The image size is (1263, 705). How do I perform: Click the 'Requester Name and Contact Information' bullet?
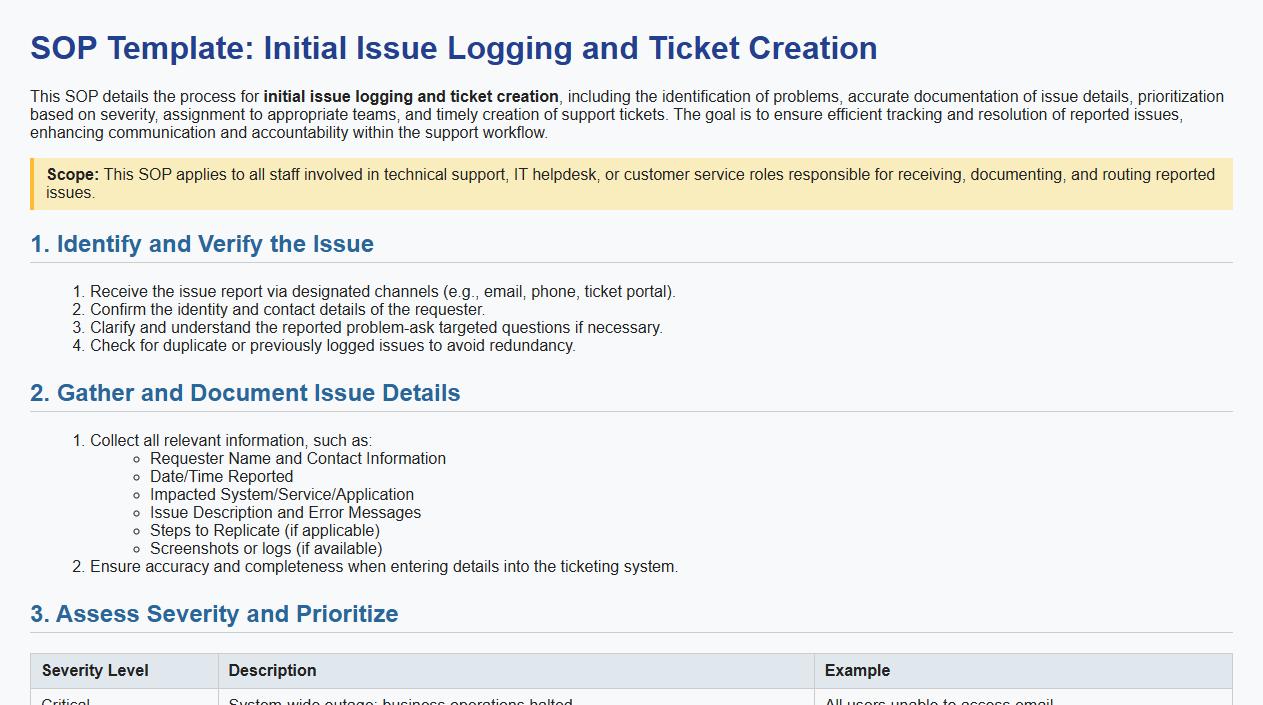(298, 459)
